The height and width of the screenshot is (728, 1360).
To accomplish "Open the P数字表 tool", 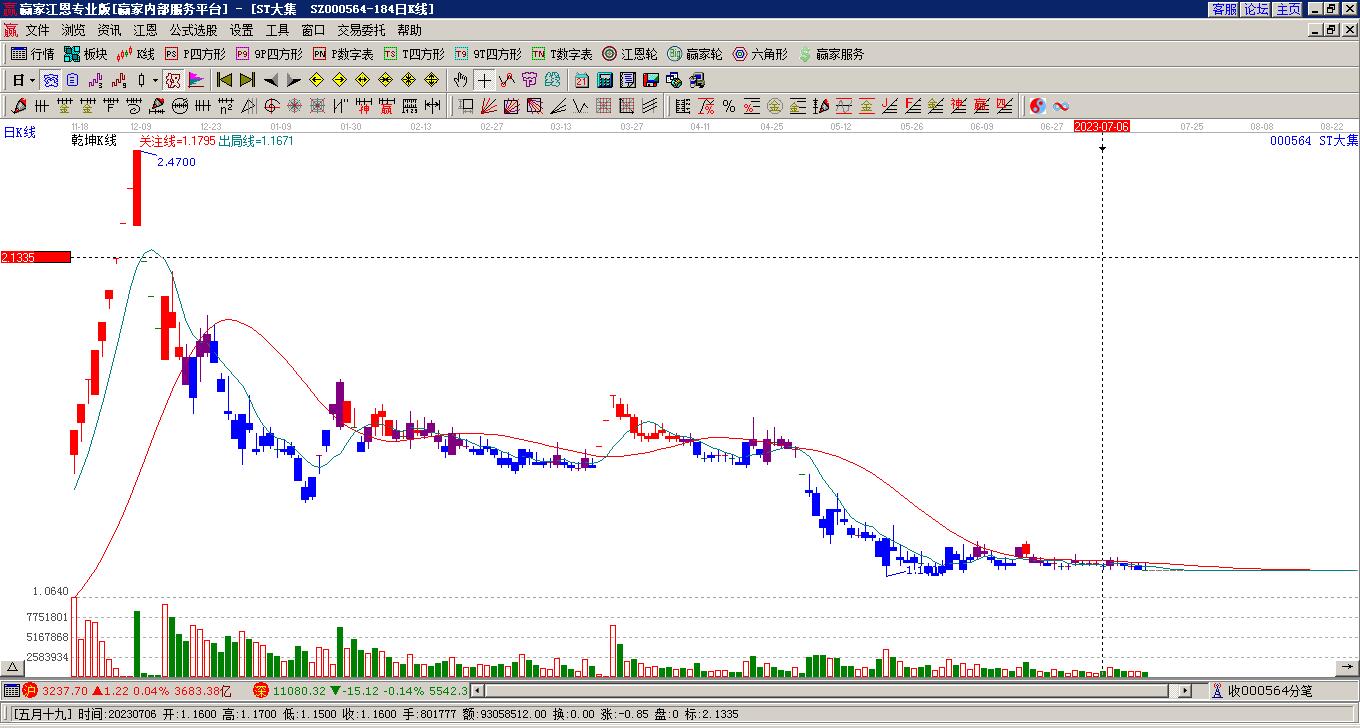I will (343, 54).
